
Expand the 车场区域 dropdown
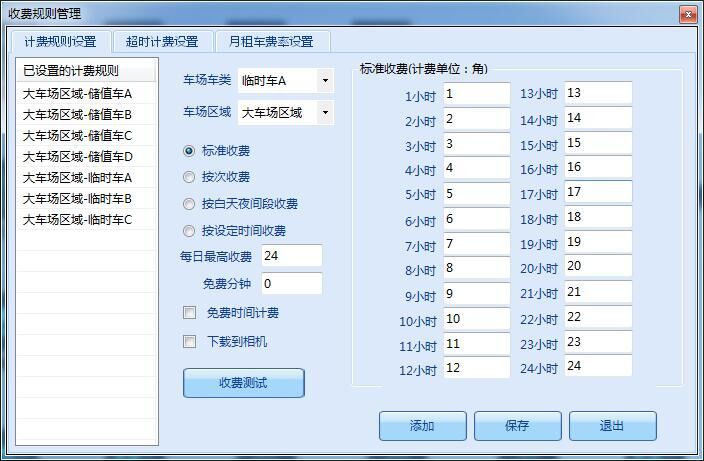[325, 113]
